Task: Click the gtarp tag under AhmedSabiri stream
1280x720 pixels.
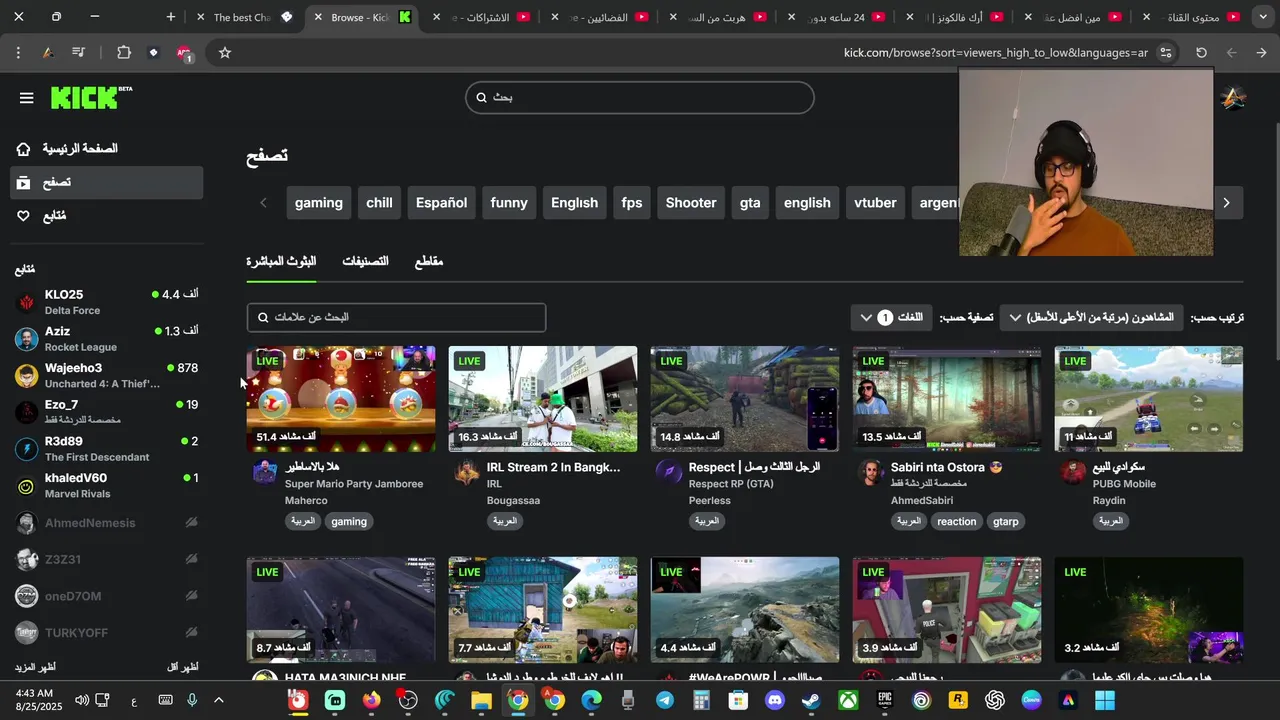Action: pyautogui.click(x=1006, y=521)
